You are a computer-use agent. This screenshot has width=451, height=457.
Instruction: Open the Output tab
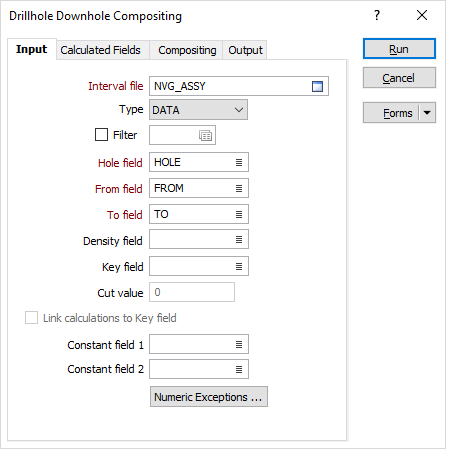coord(245,50)
